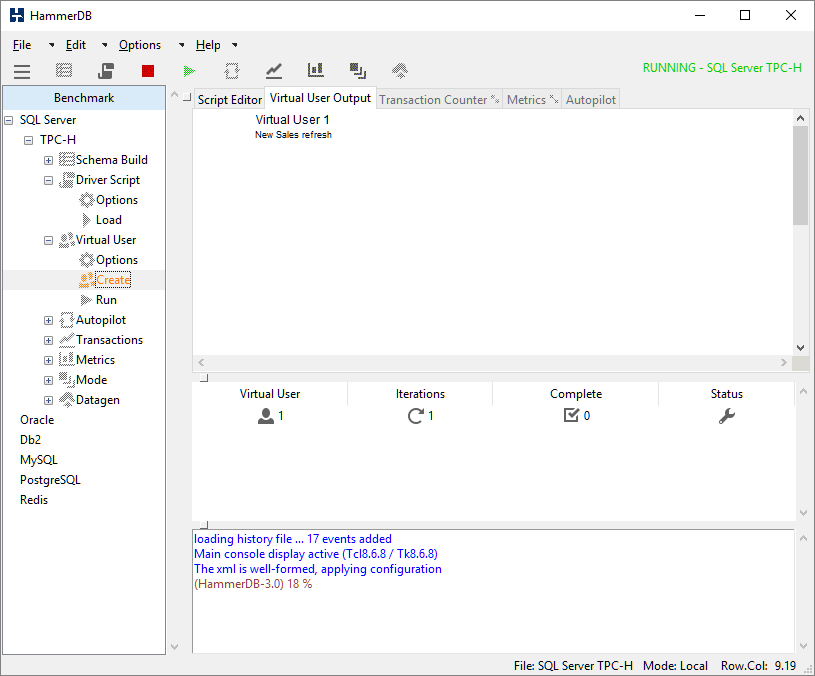Click the Metrics icon in the tree
The width and height of the screenshot is (815, 676).
67,360
